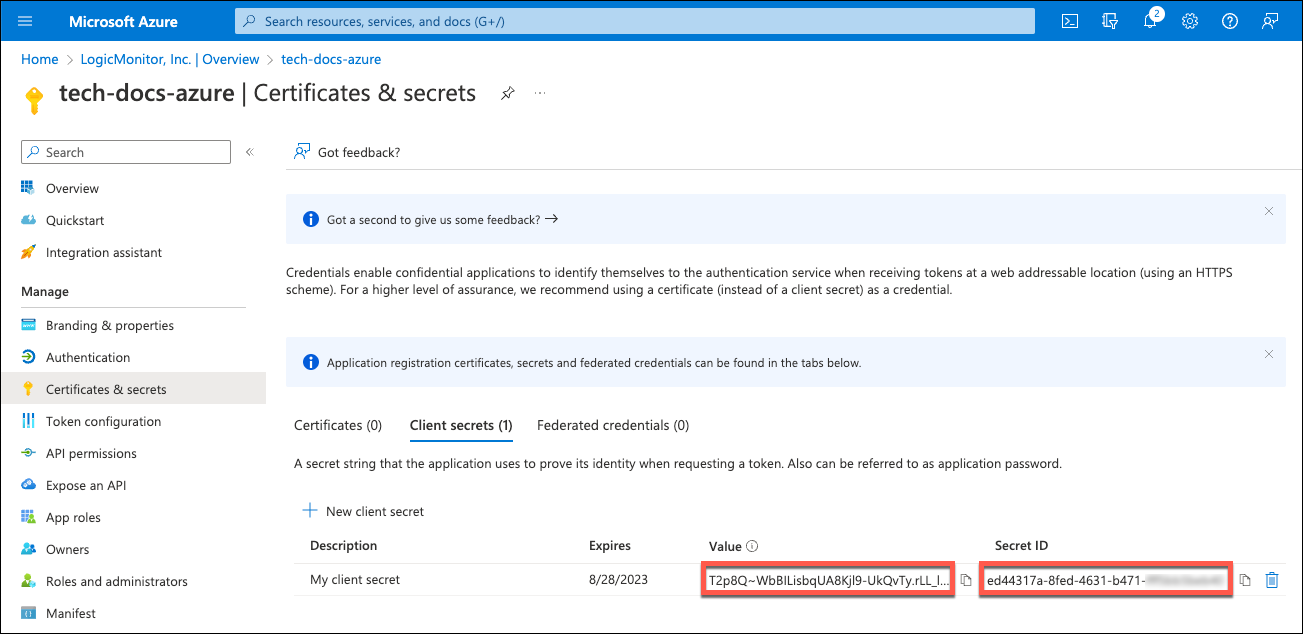Focus the sidebar Search box

click(x=126, y=152)
